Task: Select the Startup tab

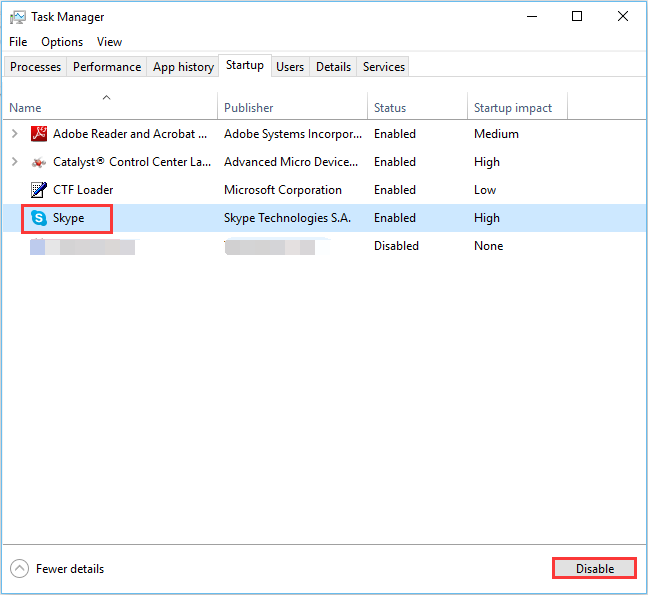Action: tap(245, 65)
